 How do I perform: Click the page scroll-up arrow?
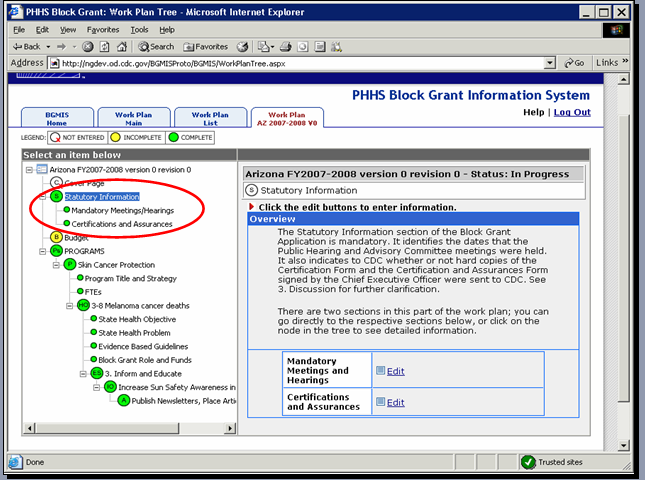pyautogui.click(x=624, y=79)
